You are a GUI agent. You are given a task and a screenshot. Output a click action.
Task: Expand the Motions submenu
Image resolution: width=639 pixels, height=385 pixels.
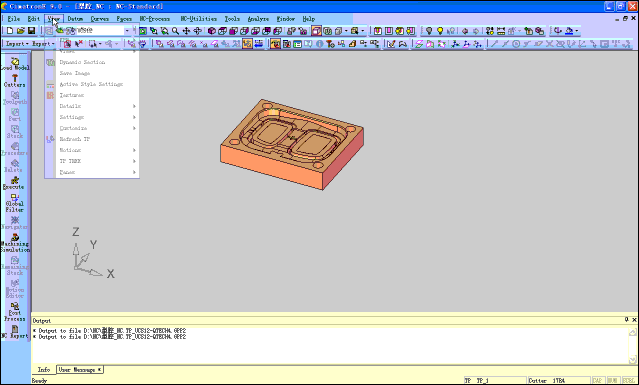click(97, 150)
